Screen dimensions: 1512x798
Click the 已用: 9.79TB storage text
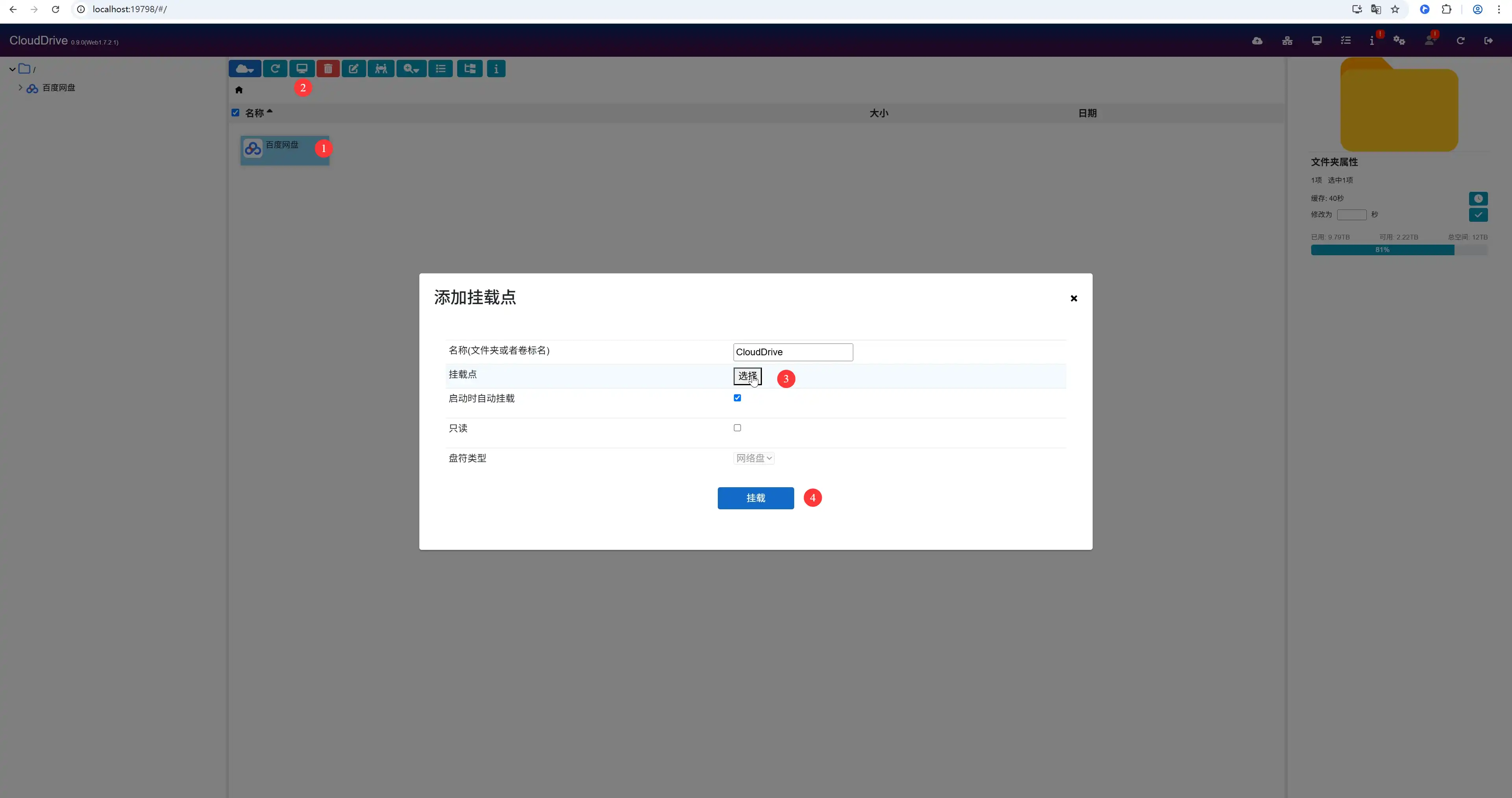[1330, 237]
